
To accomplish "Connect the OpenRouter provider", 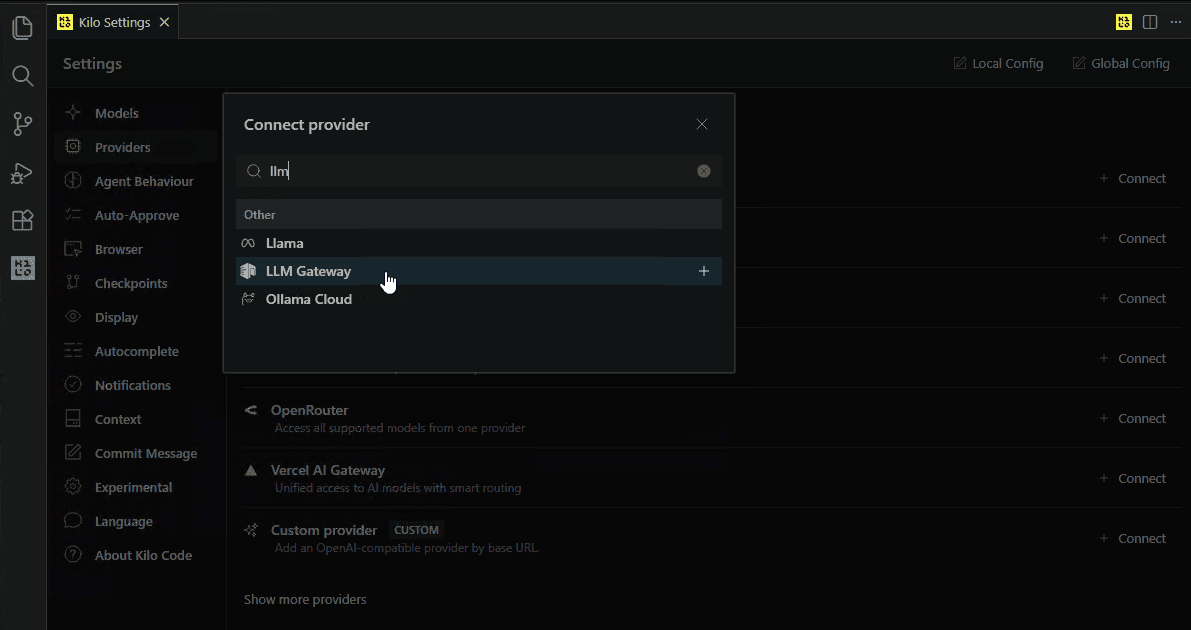I will [1133, 419].
